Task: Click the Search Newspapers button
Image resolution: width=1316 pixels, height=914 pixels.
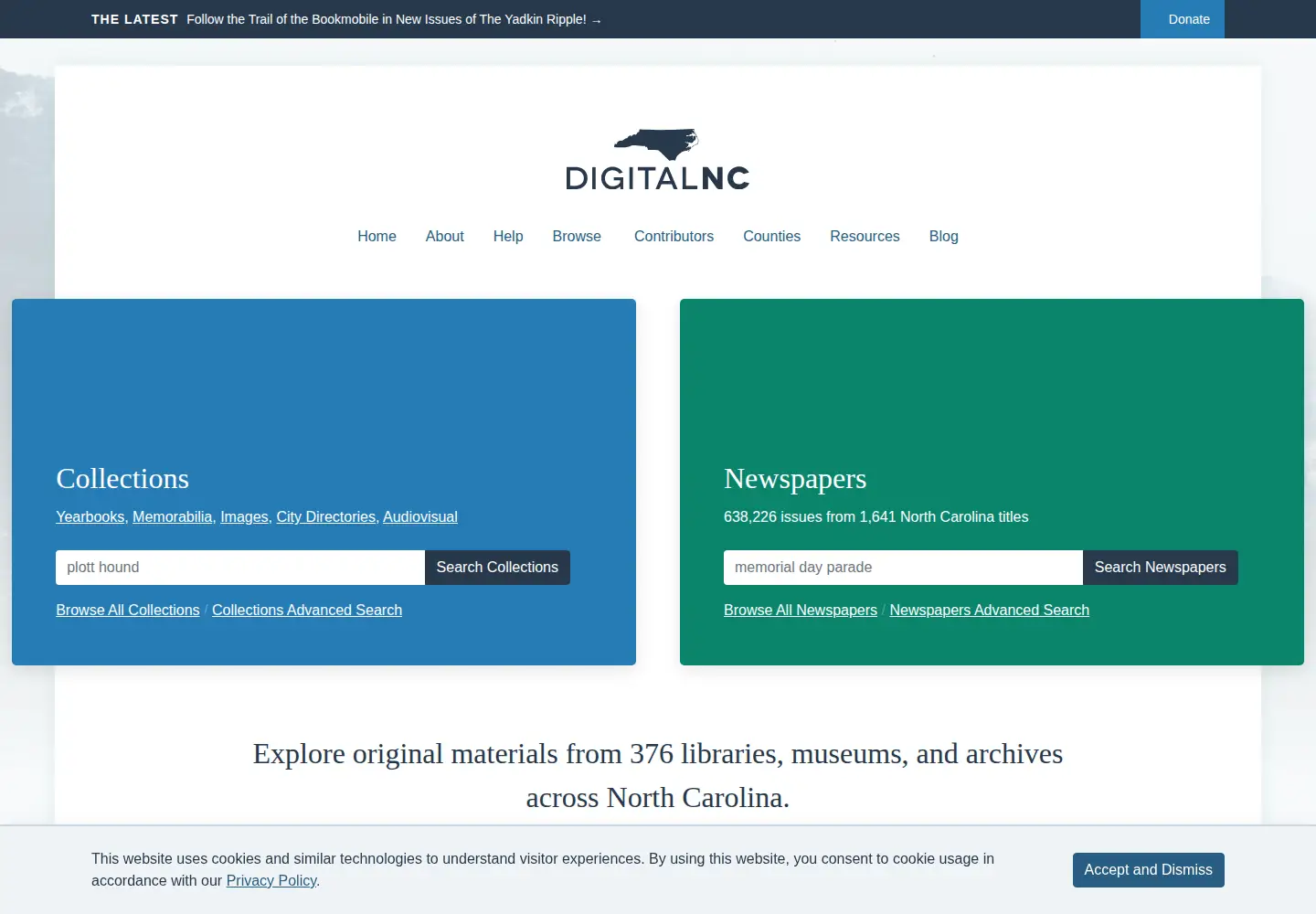Action: (x=1161, y=568)
